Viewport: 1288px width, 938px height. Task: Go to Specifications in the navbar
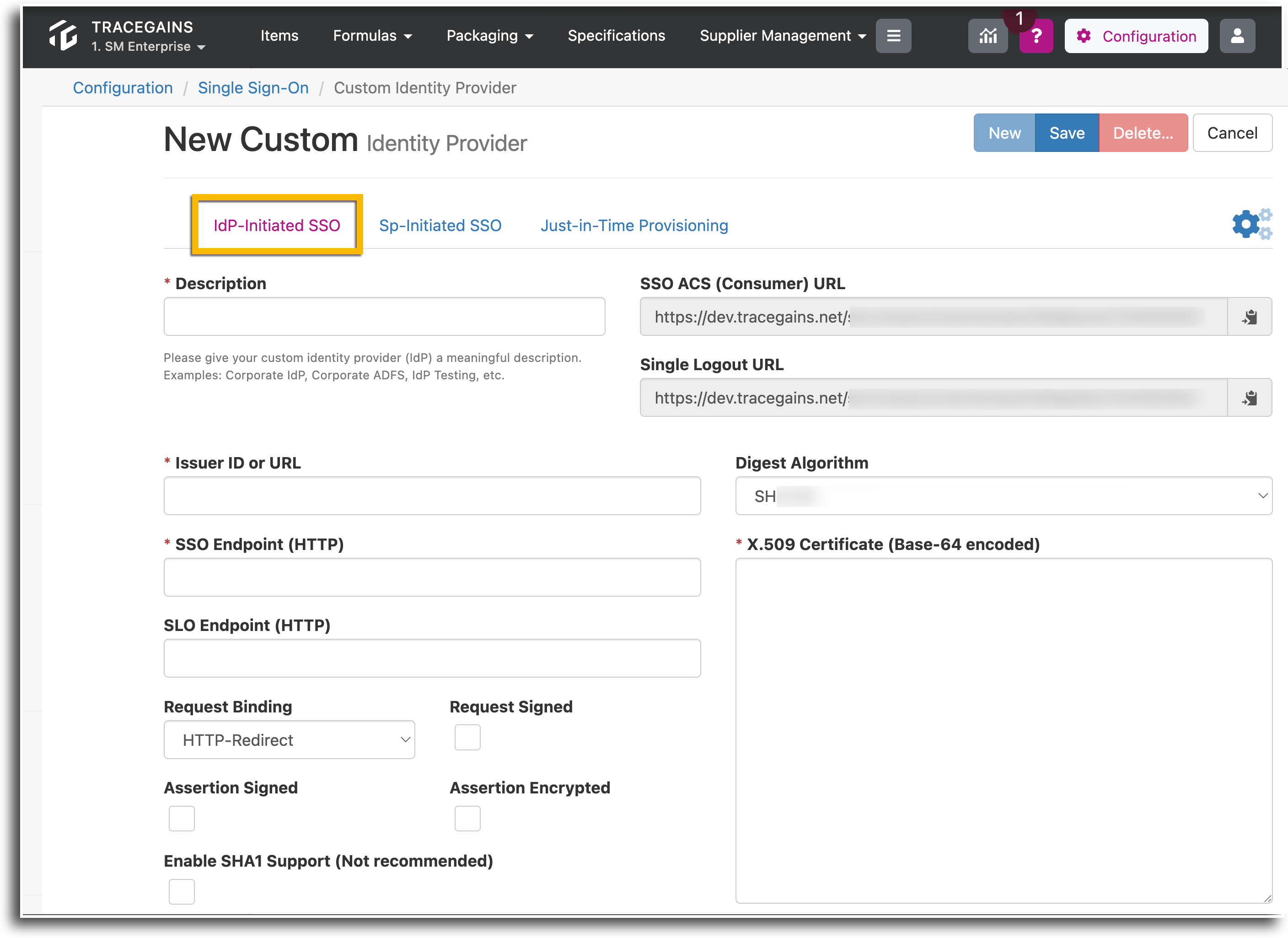pyautogui.click(x=616, y=36)
